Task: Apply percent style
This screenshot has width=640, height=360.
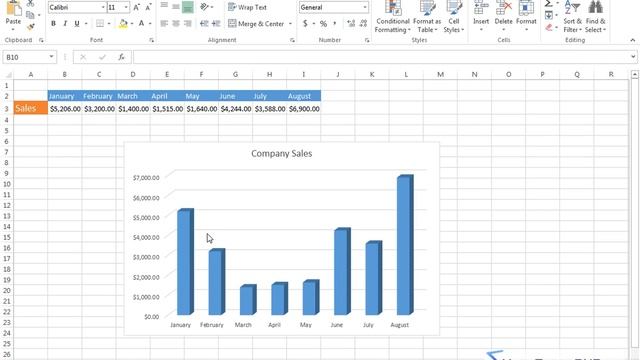Action: tap(323, 24)
